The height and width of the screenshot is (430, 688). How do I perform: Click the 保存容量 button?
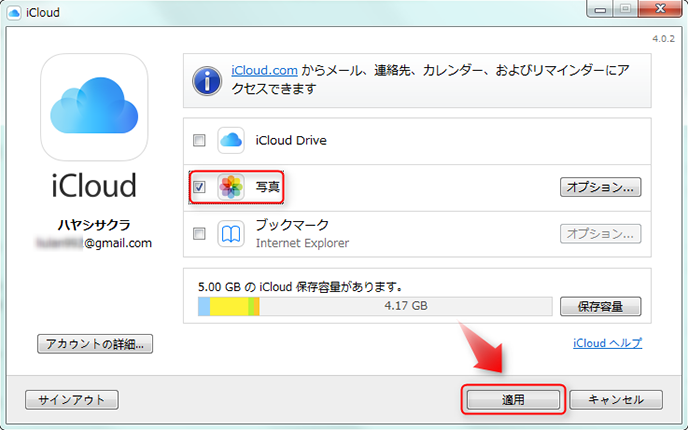pyautogui.click(x=600, y=306)
